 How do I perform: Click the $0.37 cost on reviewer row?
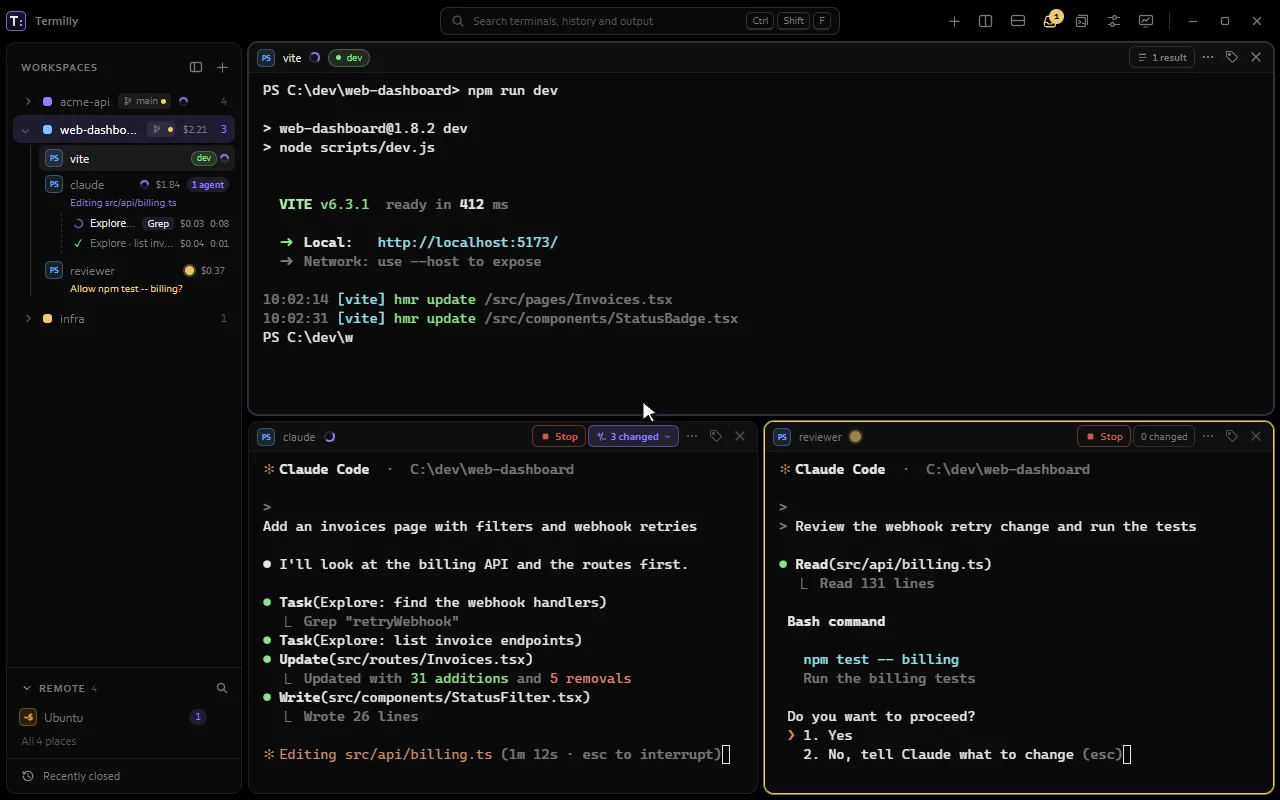click(213, 270)
